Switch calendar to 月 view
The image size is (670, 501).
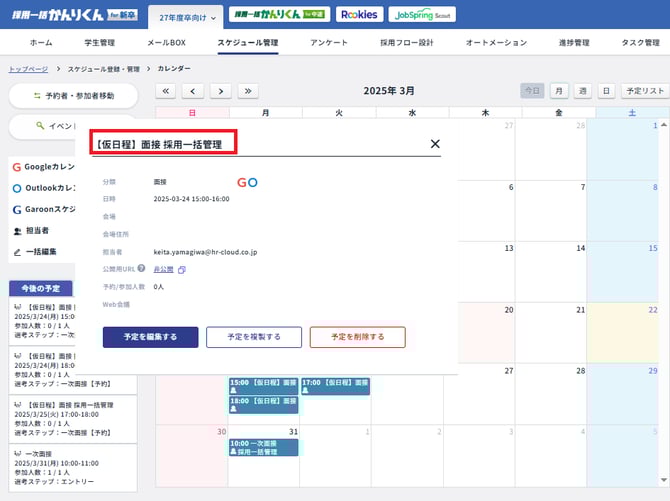tap(560, 91)
